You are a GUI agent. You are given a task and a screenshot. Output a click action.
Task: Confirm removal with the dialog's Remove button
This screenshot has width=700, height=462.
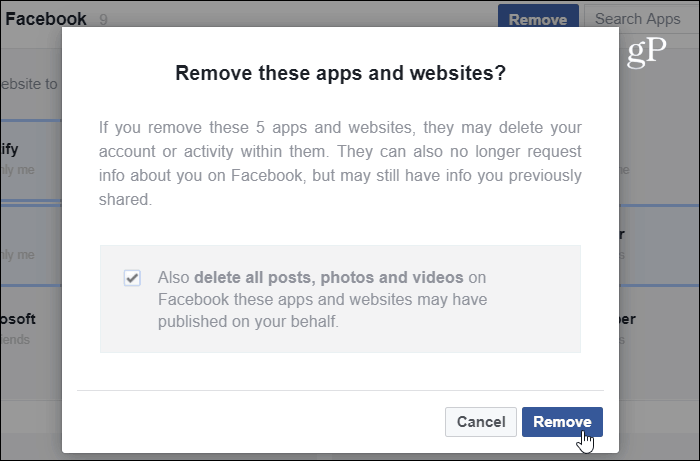[x=562, y=422]
